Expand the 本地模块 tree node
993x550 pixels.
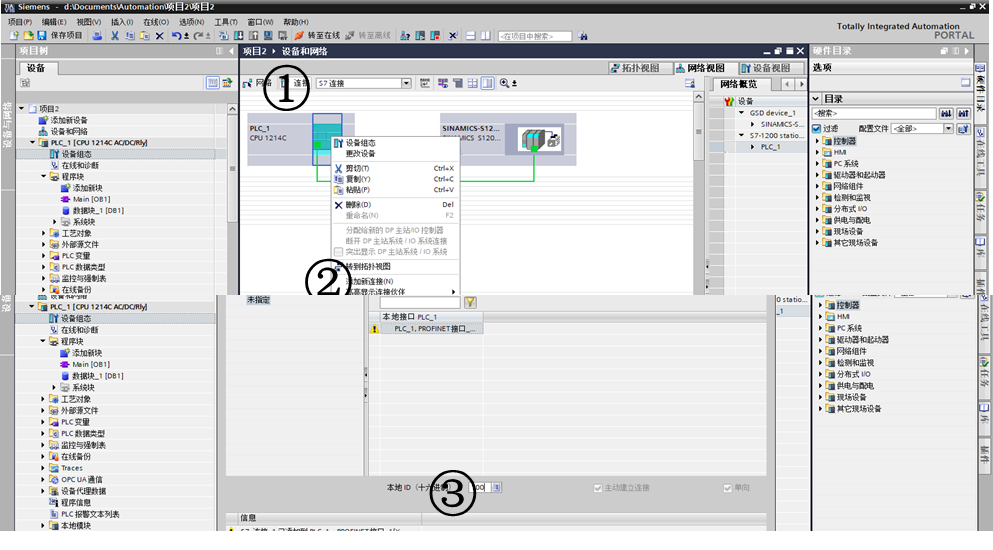(x=43, y=525)
